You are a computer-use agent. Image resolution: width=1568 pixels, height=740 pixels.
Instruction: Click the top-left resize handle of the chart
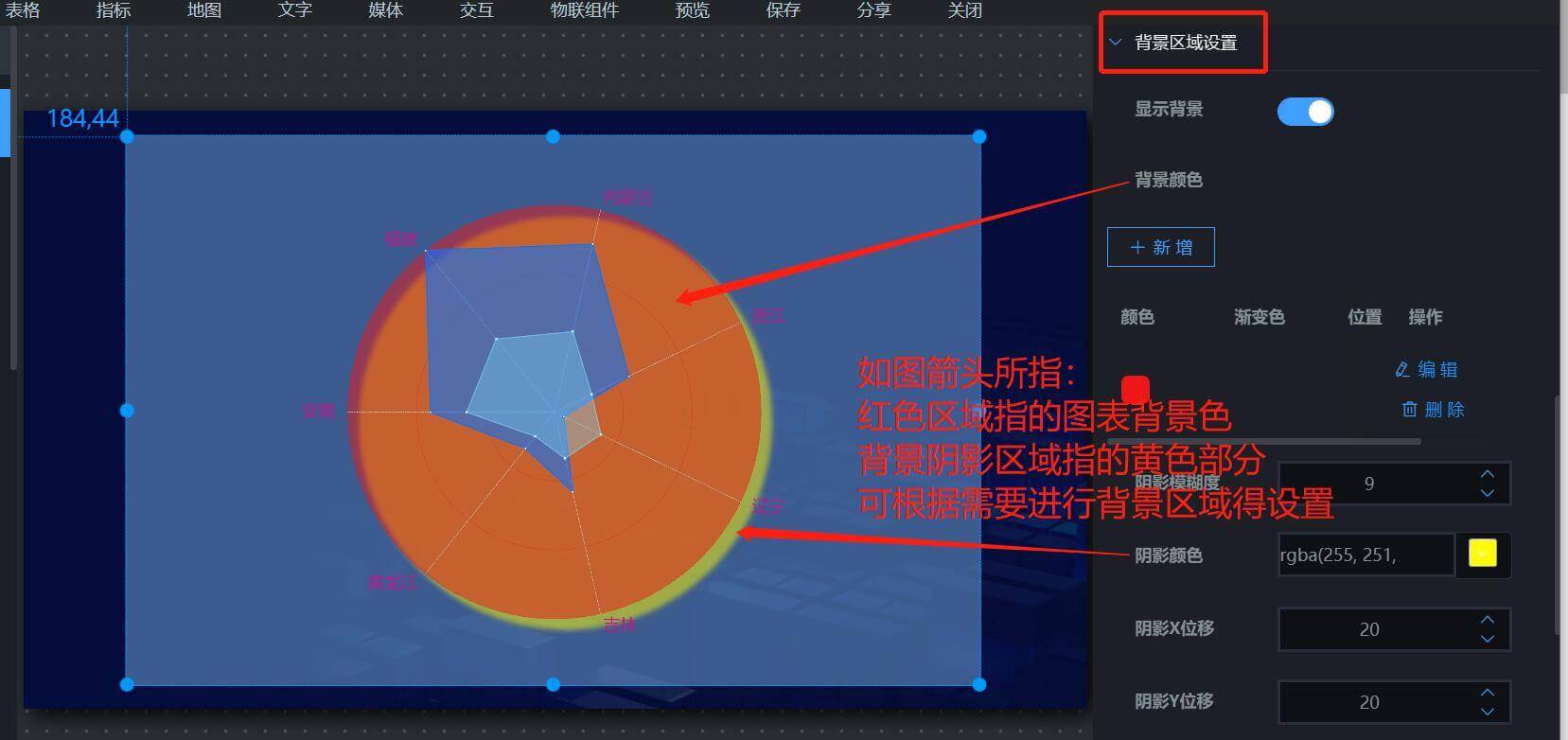click(x=127, y=137)
